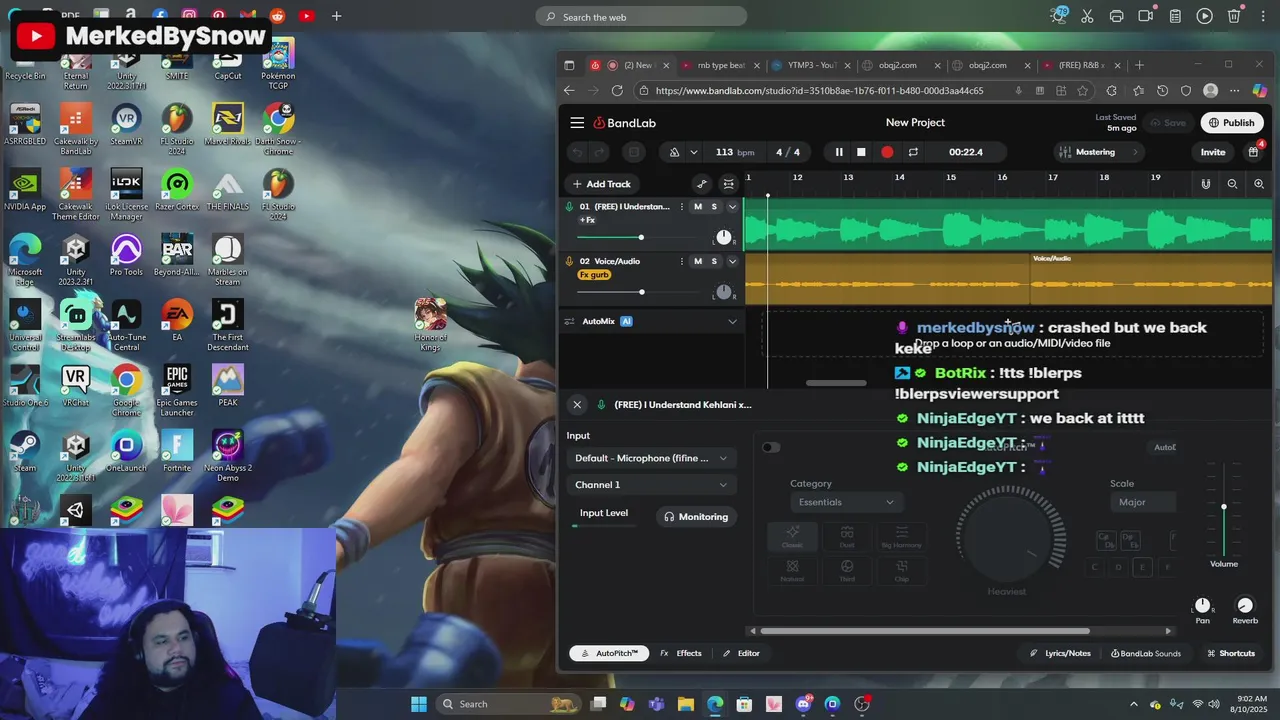Open the Scale Major dropdown
Screen dimensions: 1280x720
coord(1143,502)
